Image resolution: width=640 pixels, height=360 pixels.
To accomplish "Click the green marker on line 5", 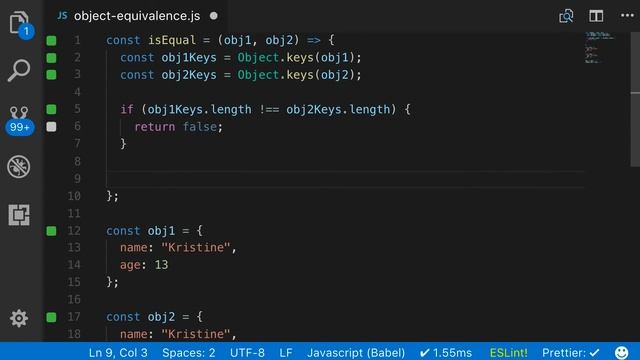I will coord(51,109).
